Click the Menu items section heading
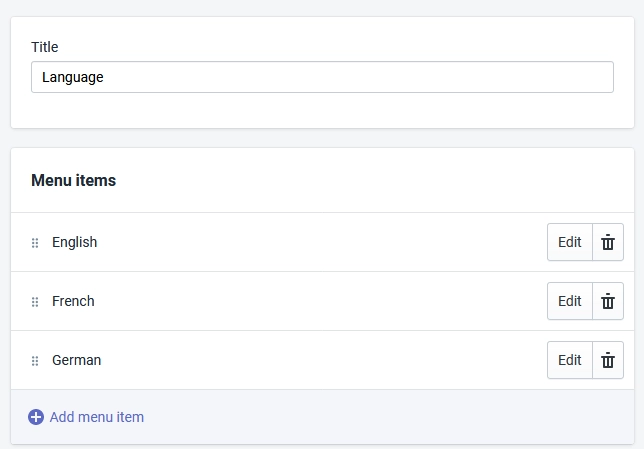The height and width of the screenshot is (449, 644). 74,181
